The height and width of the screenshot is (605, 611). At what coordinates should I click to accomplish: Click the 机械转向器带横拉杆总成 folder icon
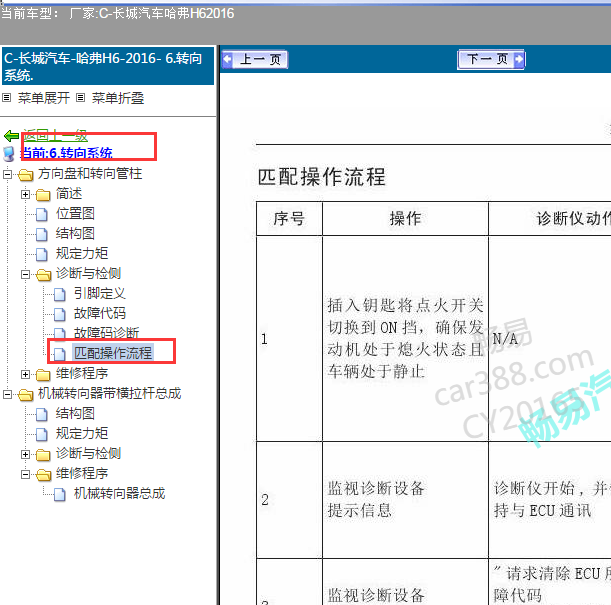(25, 395)
